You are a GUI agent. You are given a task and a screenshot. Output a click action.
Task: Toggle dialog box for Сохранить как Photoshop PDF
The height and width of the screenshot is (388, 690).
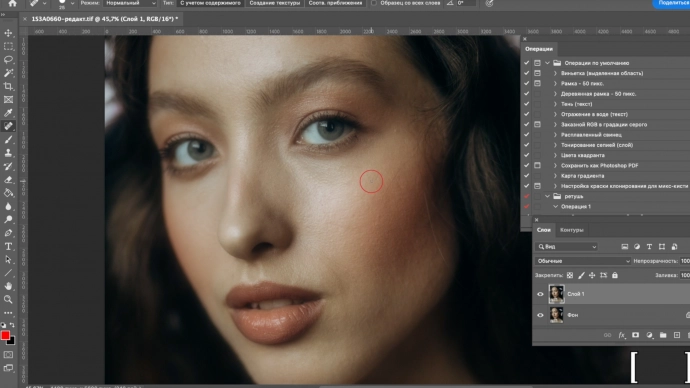(537, 165)
